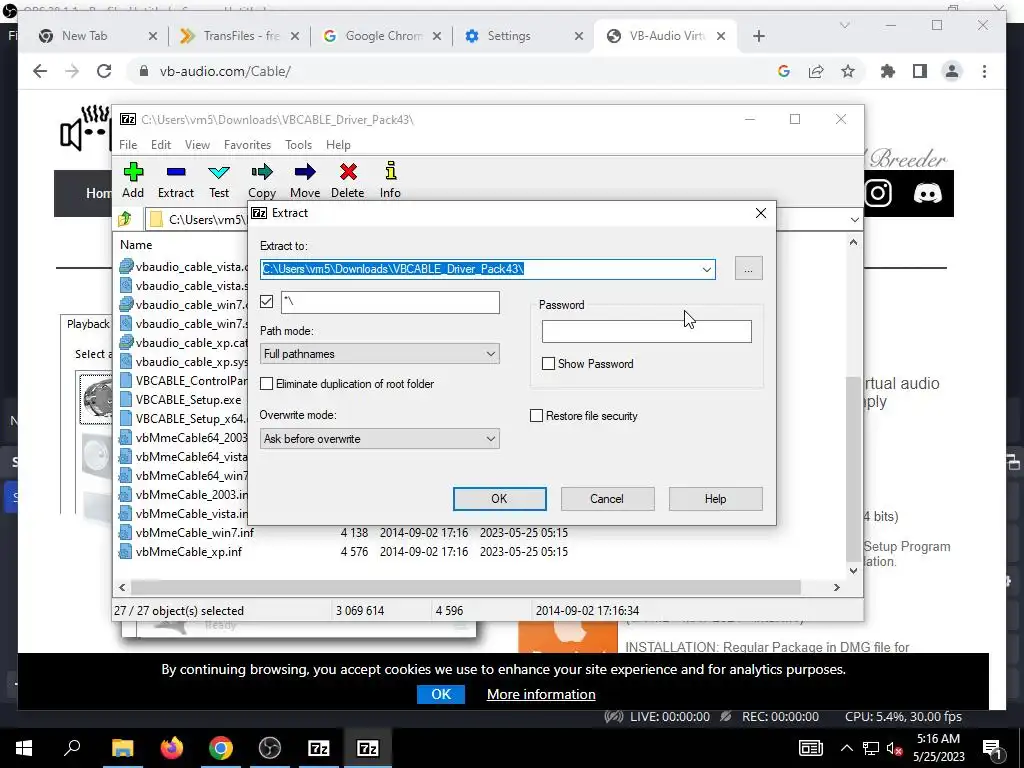
Task: Expand the 7-Zip address bar dropdown
Action: (854, 219)
